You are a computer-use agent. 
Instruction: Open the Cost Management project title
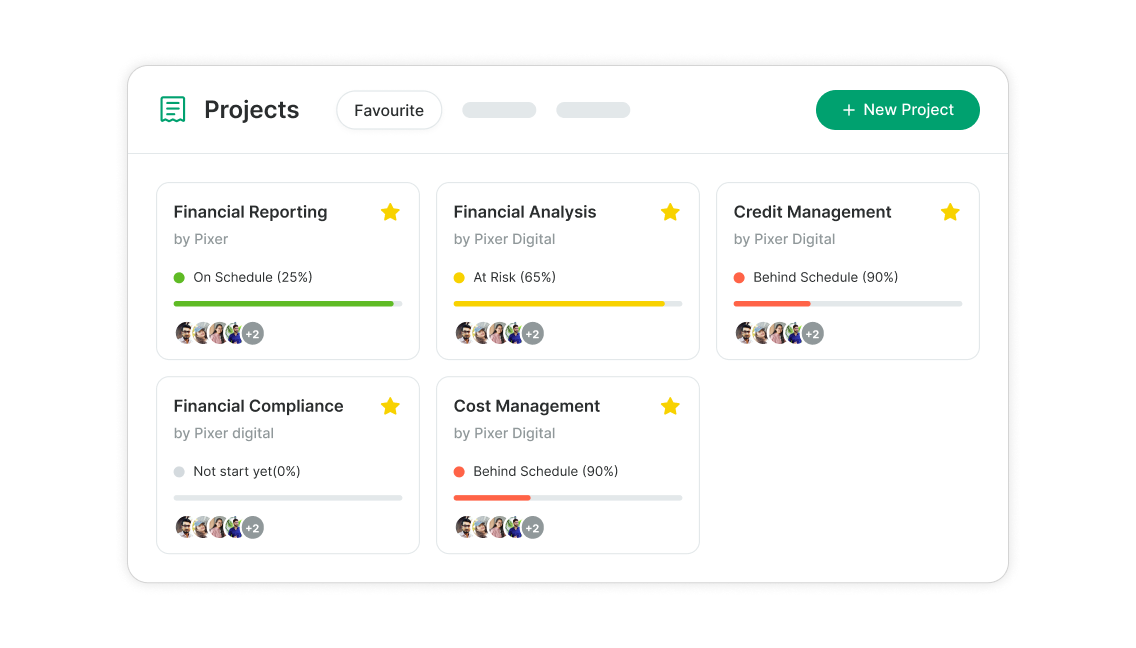pyautogui.click(x=527, y=406)
